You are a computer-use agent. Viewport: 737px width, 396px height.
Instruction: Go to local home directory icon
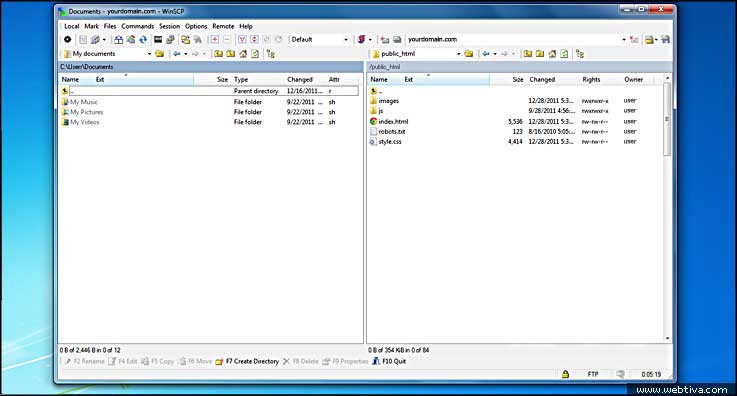(243, 54)
